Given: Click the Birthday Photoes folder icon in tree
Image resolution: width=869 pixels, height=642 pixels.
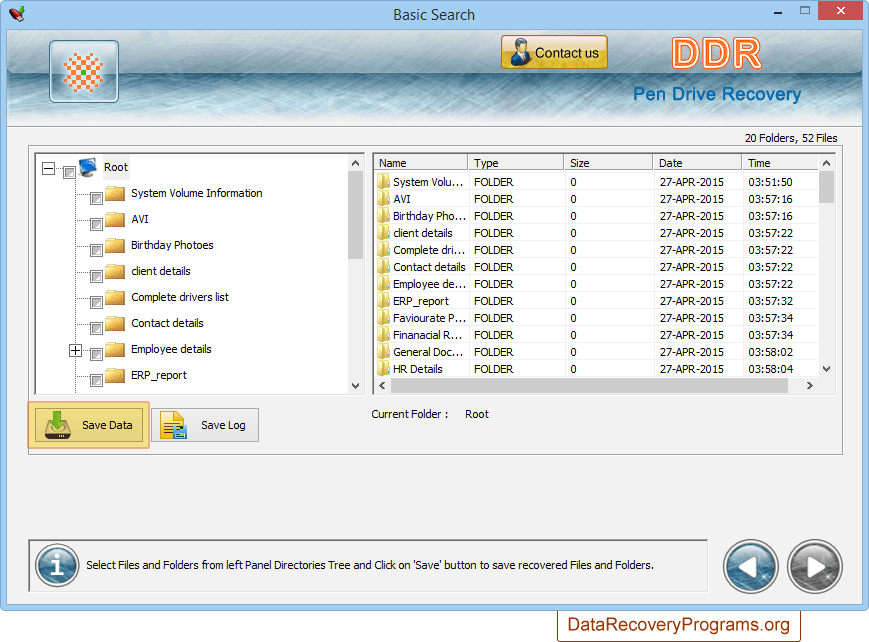Looking at the screenshot, I should click(x=115, y=245).
